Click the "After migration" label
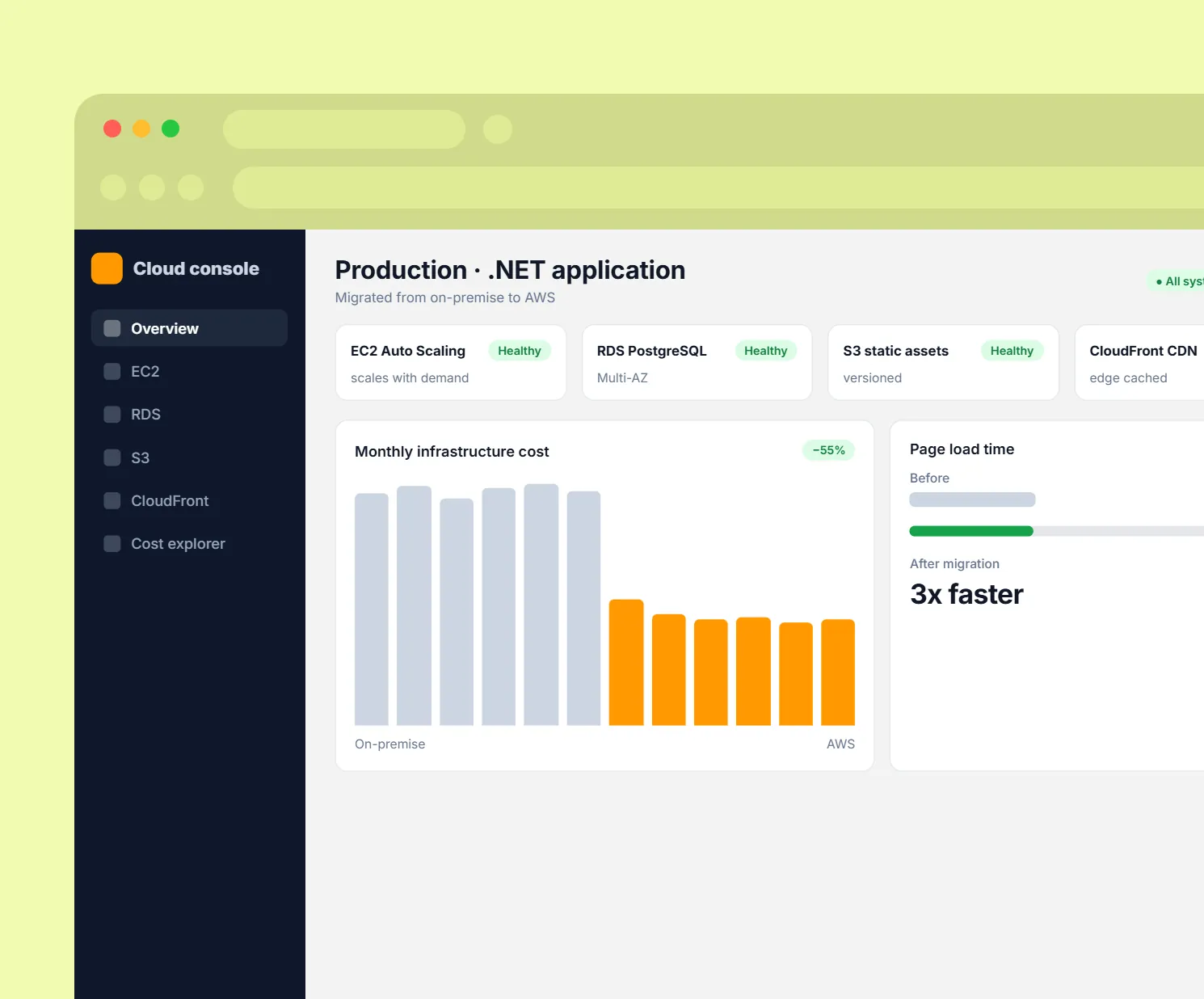1204x999 pixels. [954, 563]
